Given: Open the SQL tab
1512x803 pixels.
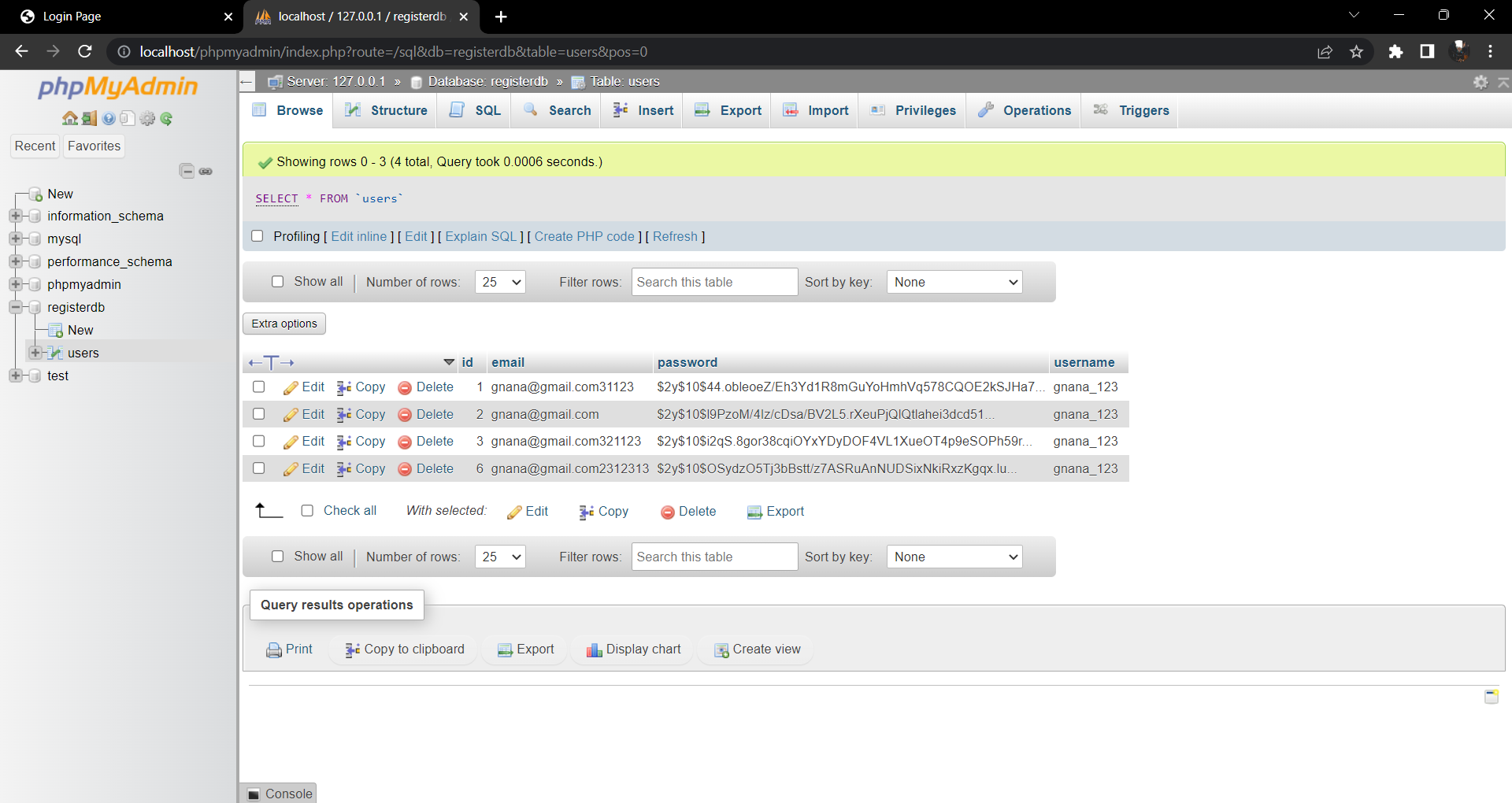Looking at the screenshot, I should (475, 110).
